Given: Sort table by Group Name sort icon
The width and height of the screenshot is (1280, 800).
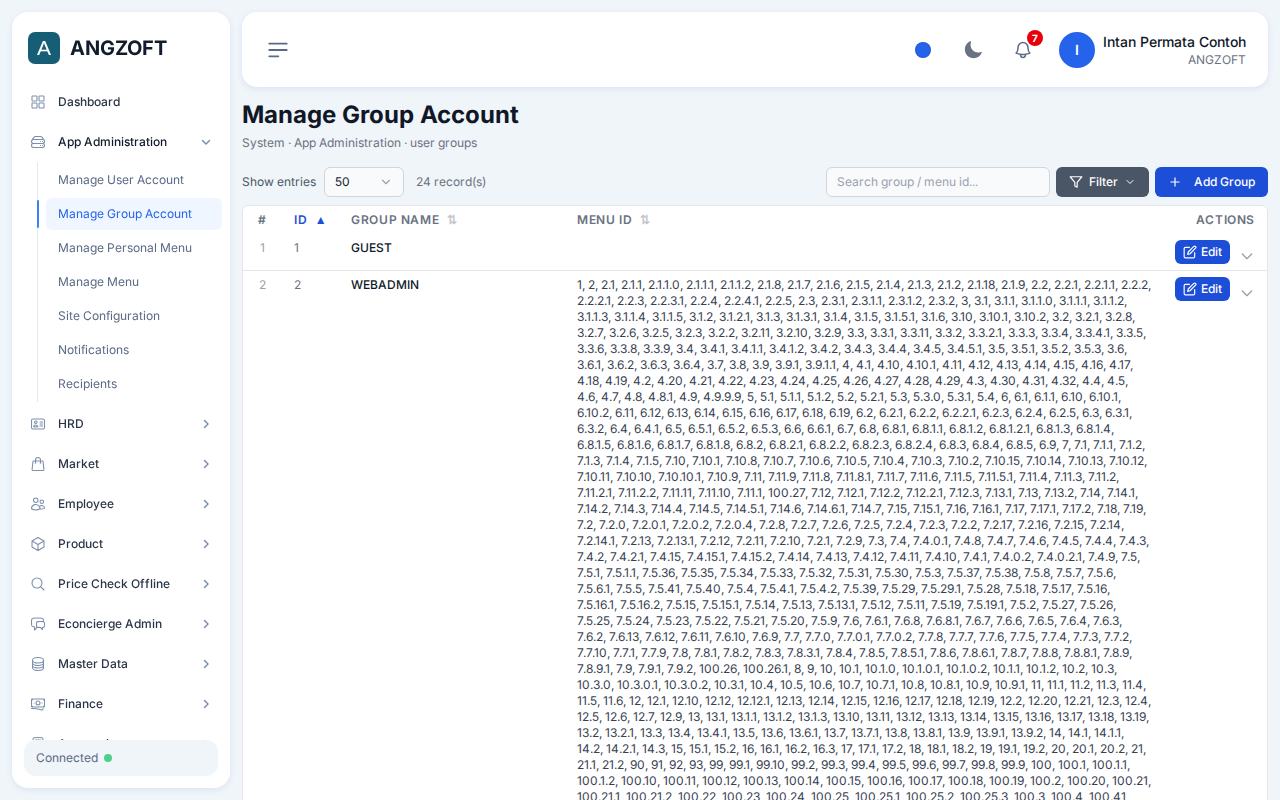Looking at the screenshot, I should 452,220.
